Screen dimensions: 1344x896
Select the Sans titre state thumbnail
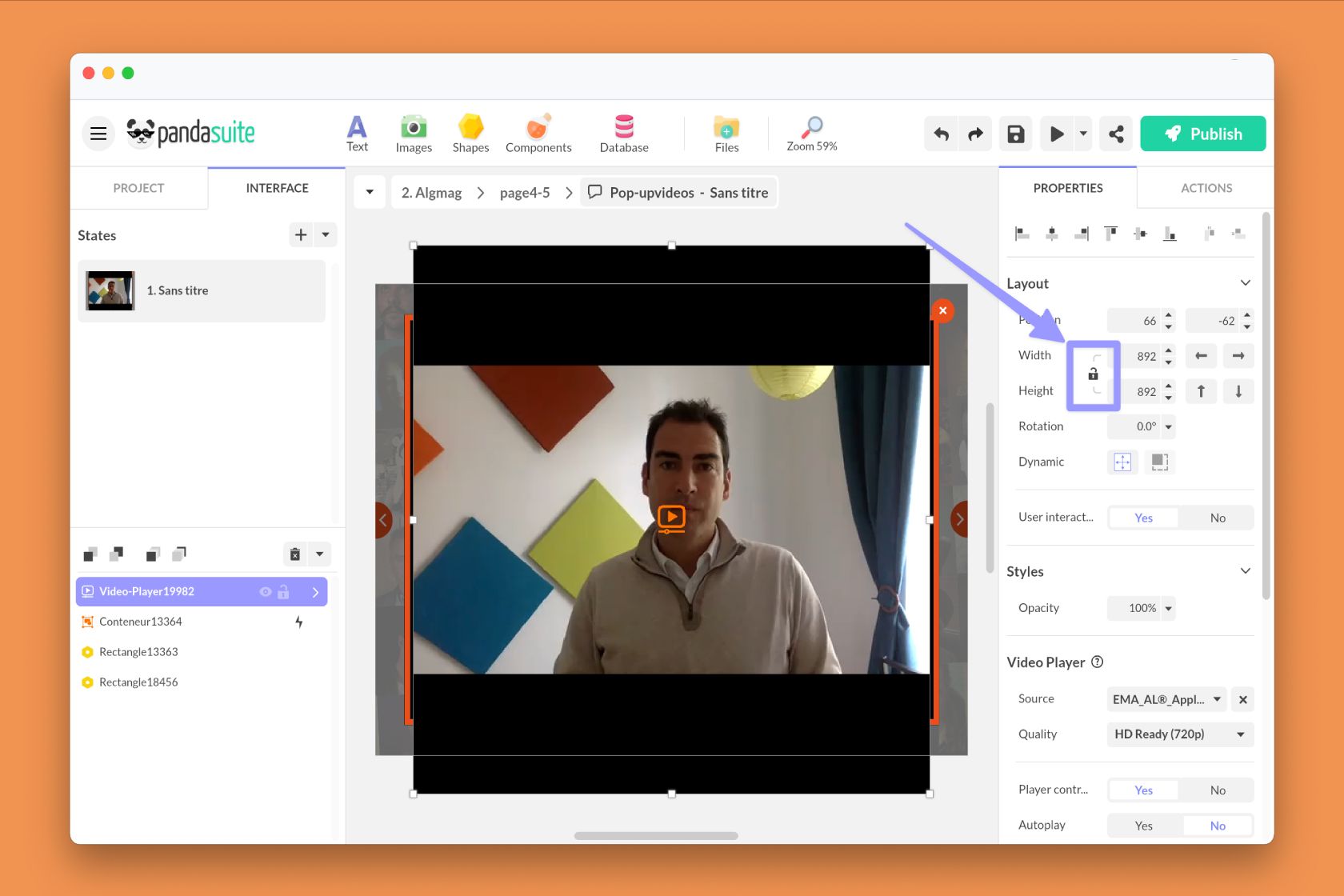tap(110, 290)
